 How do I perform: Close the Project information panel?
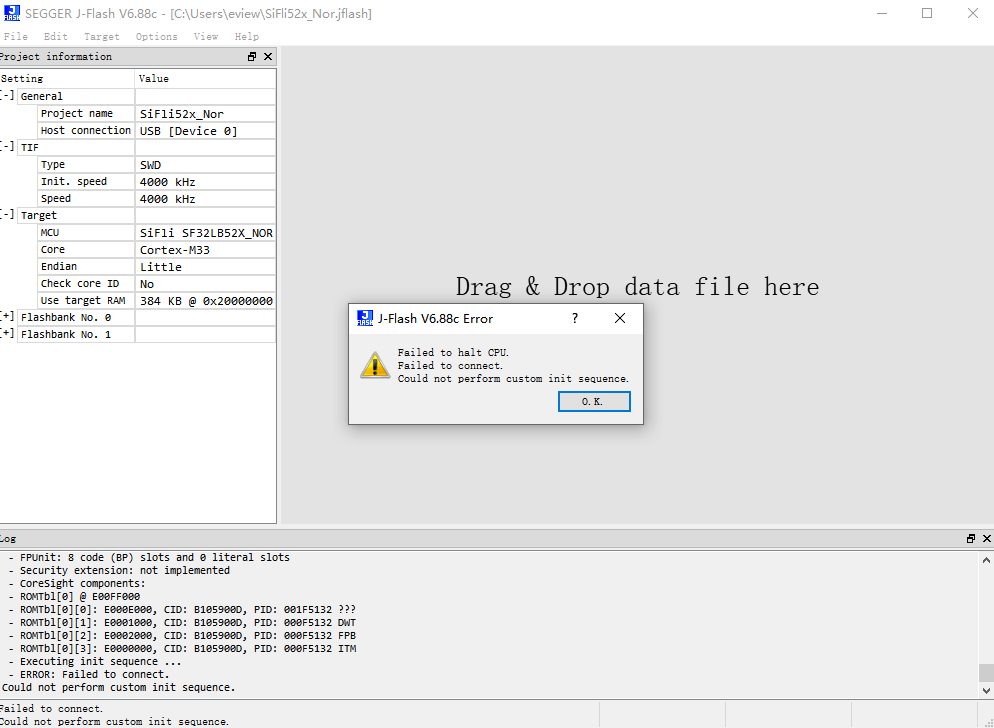tap(268, 57)
